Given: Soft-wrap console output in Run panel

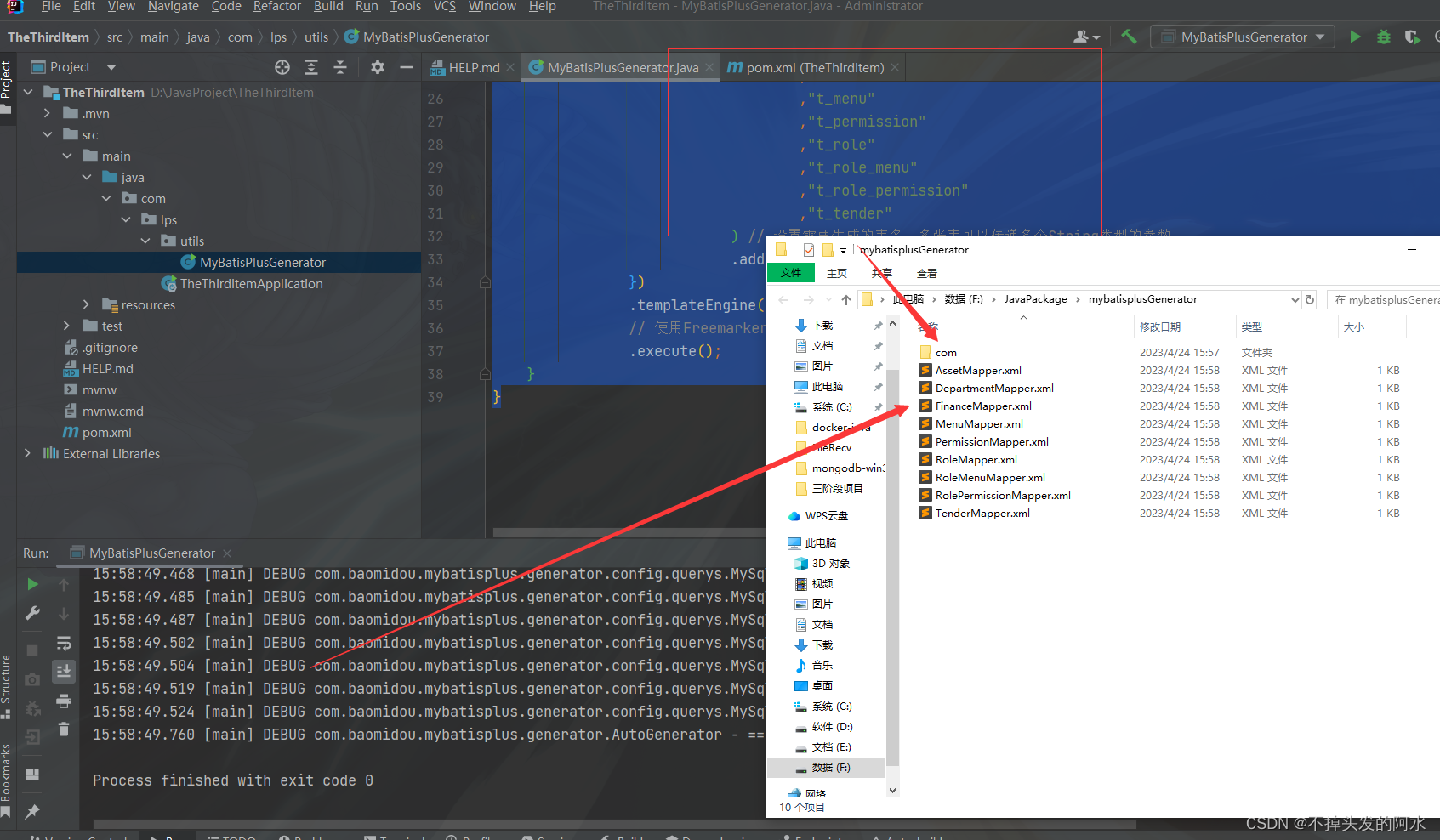Looking at the screenshot, I should tap(64, 643).
